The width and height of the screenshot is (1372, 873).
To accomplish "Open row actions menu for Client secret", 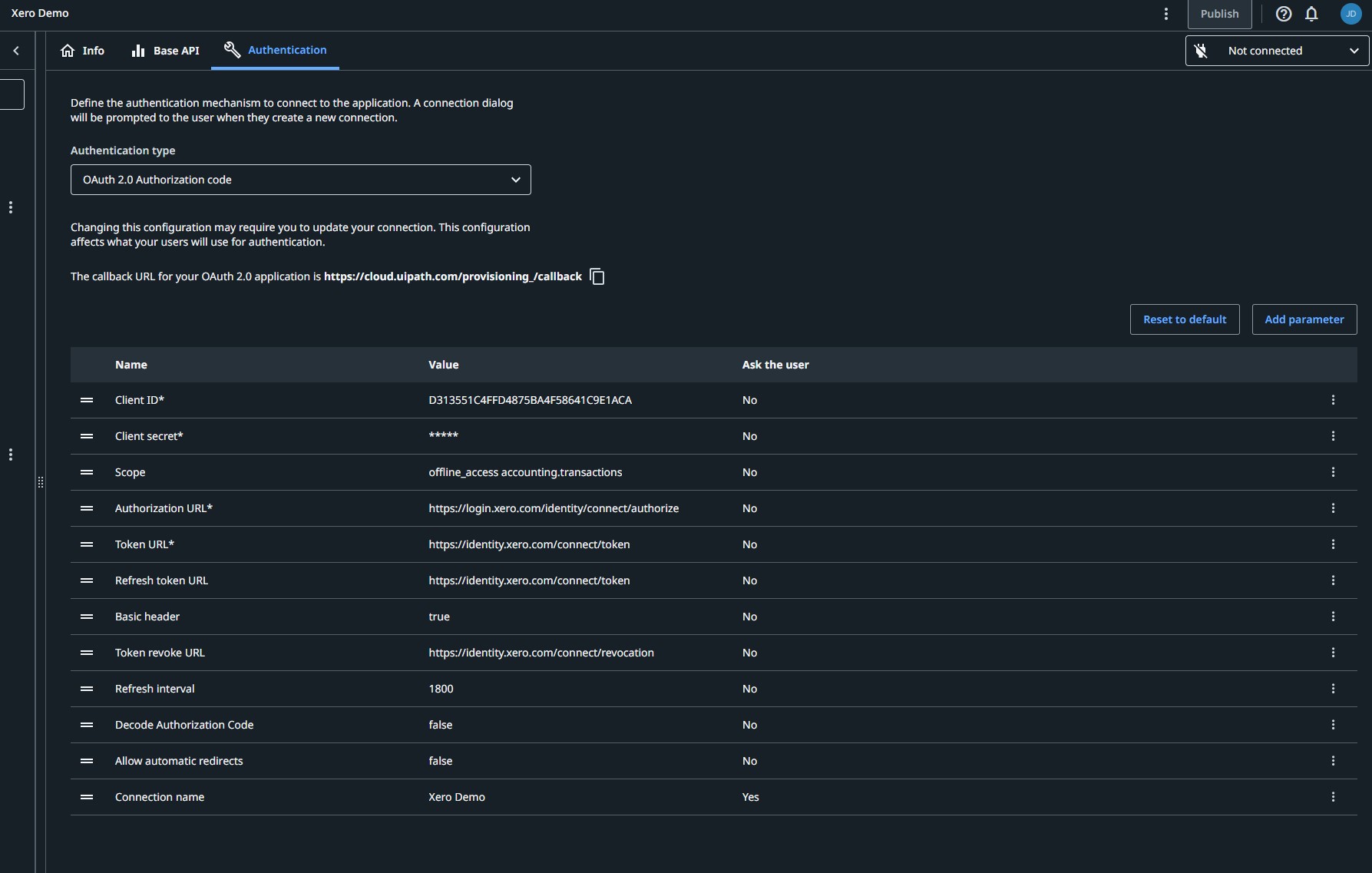I will coord(1333,436).
